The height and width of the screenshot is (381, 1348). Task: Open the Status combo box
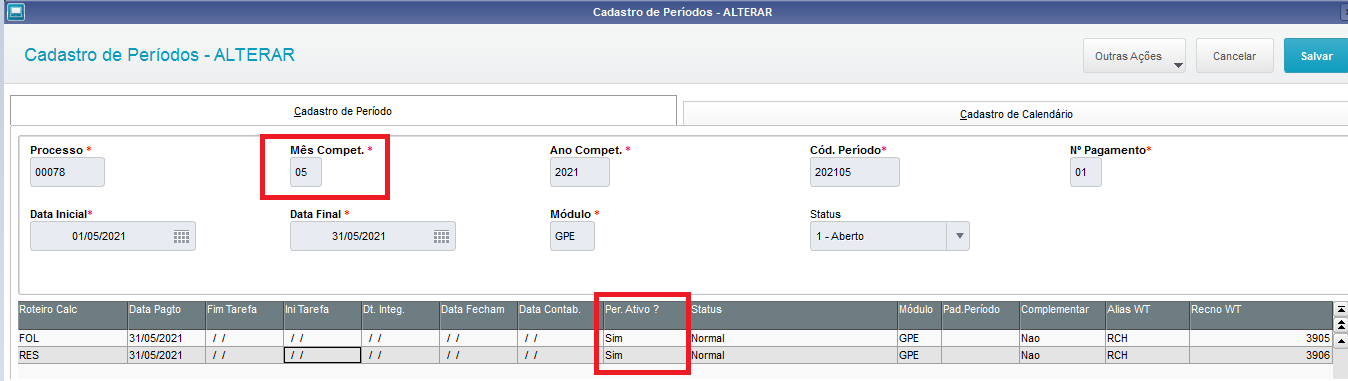tap(889, 236)
